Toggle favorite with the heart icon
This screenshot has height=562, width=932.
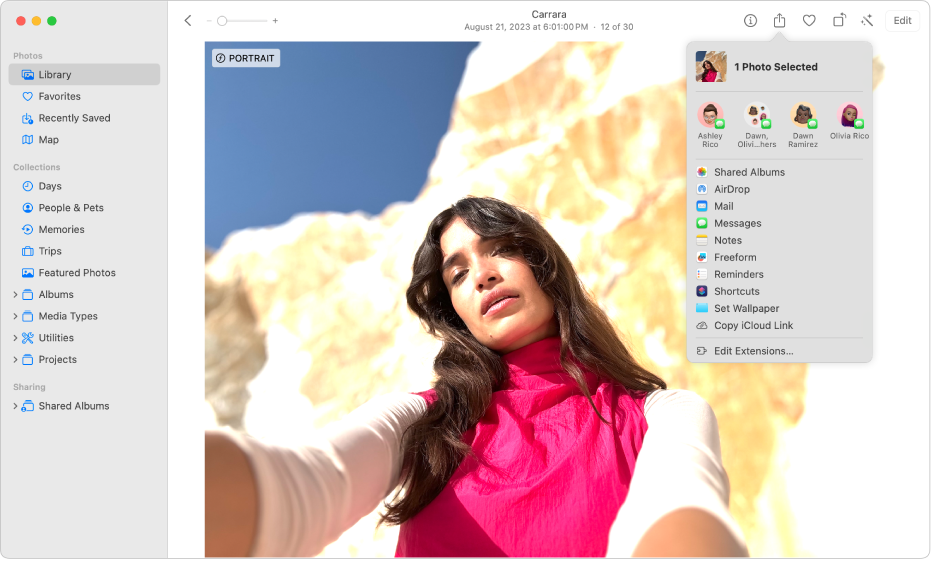coord(809,21)
